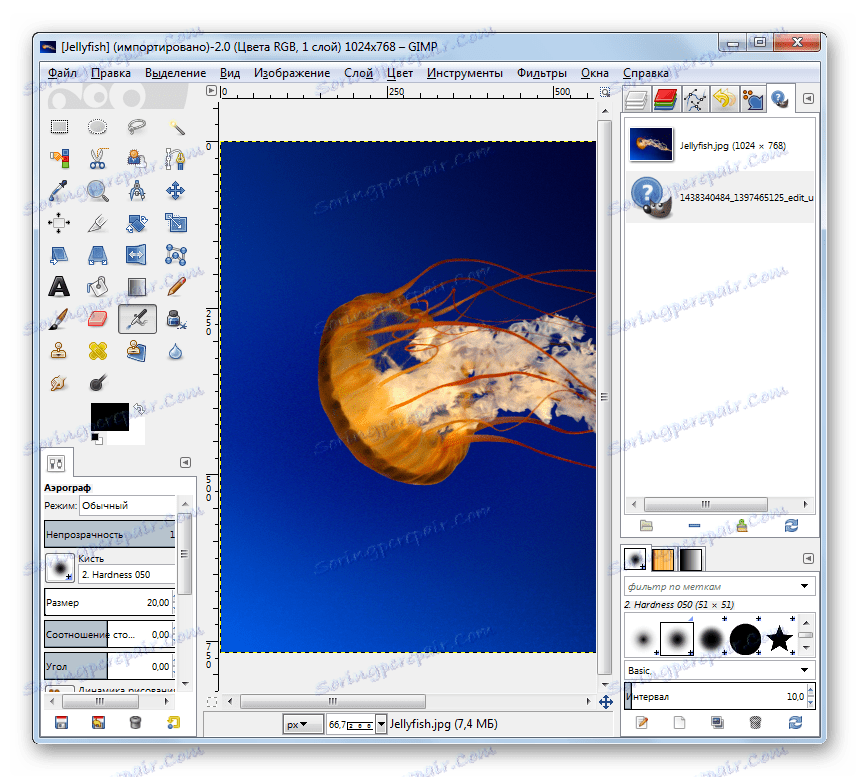The height and width of the screenshot is (777, 860).
Task: Open the Фильтры menu
Action: click(x=542, y=73)
